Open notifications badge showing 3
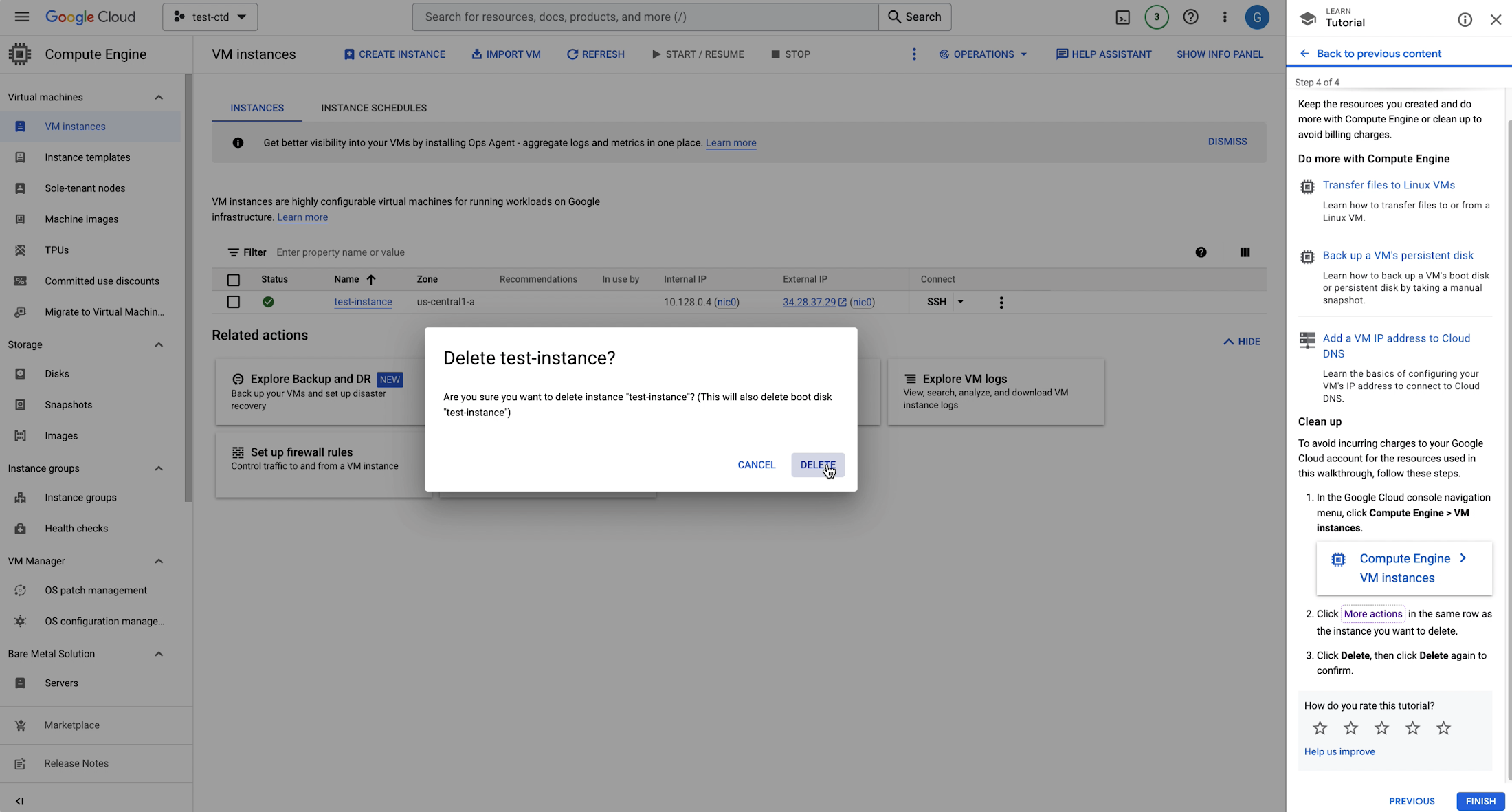Screen dimensions: 1512x812 (x=1157, y=17)
